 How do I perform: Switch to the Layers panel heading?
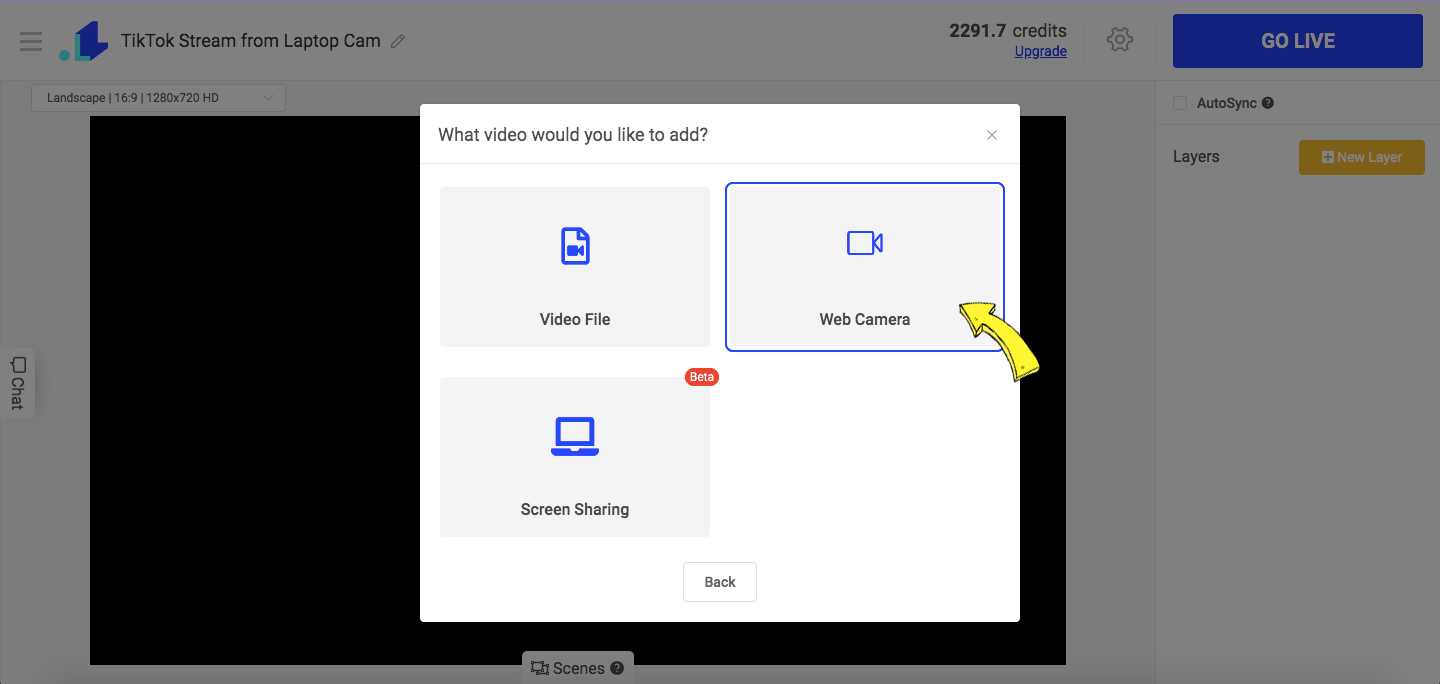1195,156
